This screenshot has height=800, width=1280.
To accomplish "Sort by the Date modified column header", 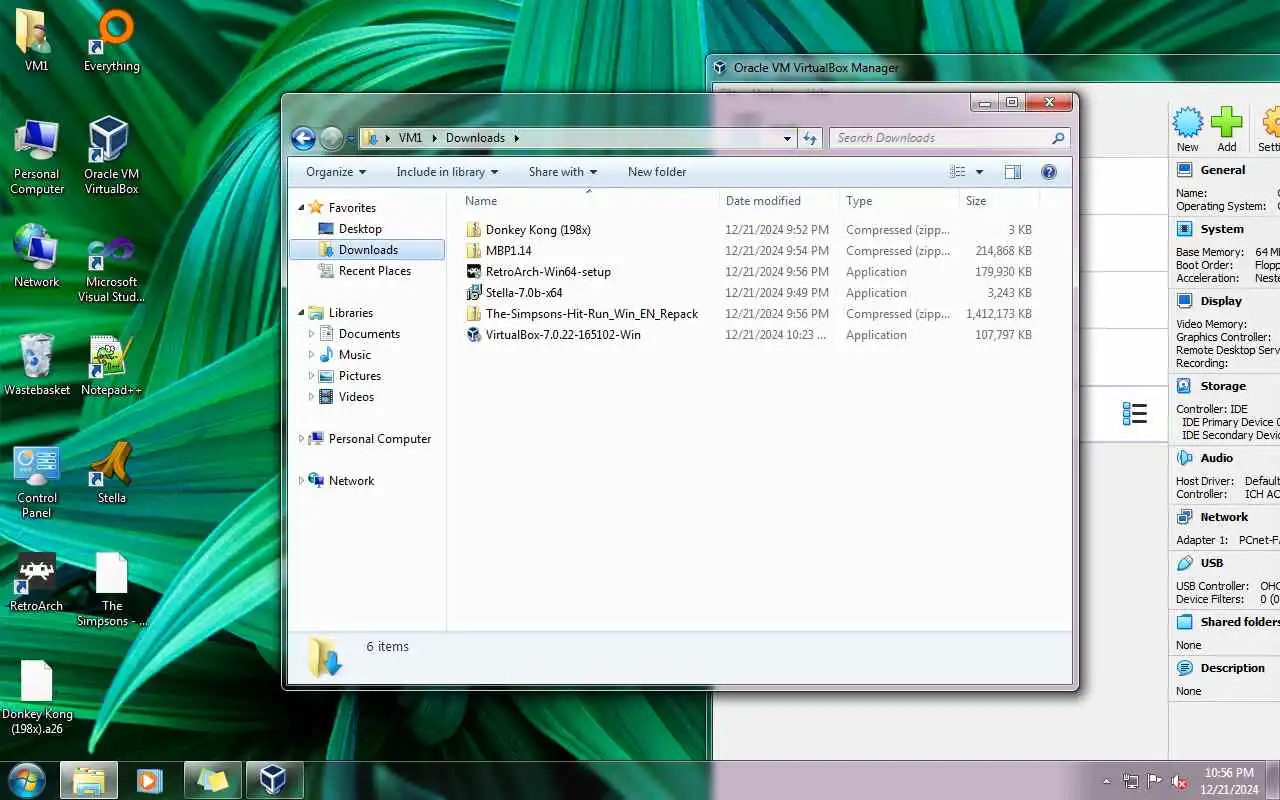I will [778, 201].
